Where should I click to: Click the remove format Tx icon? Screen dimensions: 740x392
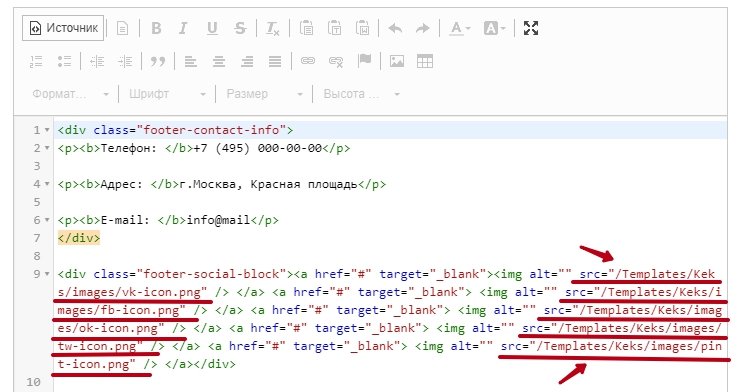pos(273,28)
